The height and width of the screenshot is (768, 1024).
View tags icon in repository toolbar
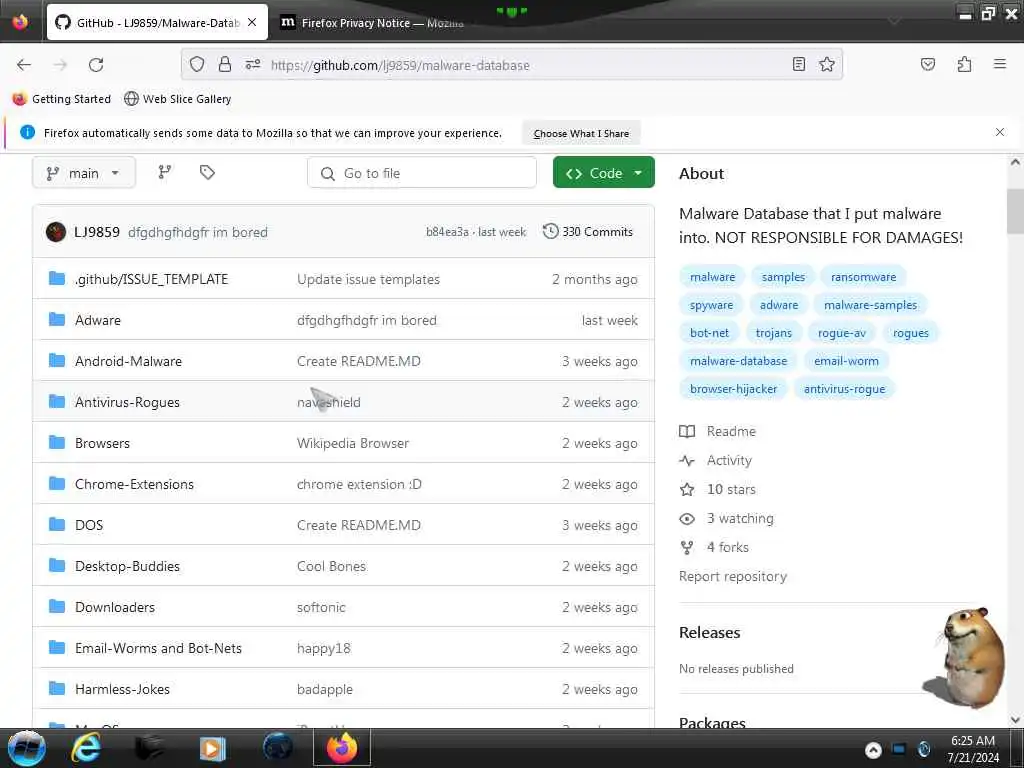click(x=207, y=172)
